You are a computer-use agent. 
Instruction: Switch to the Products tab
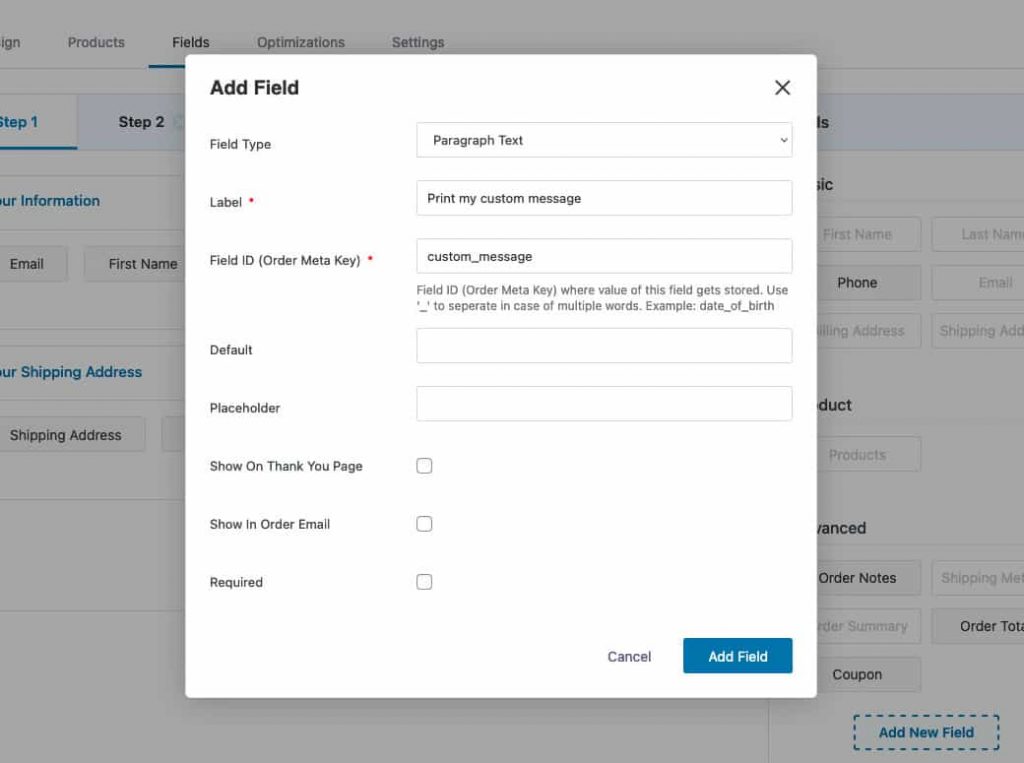point(96,42)
